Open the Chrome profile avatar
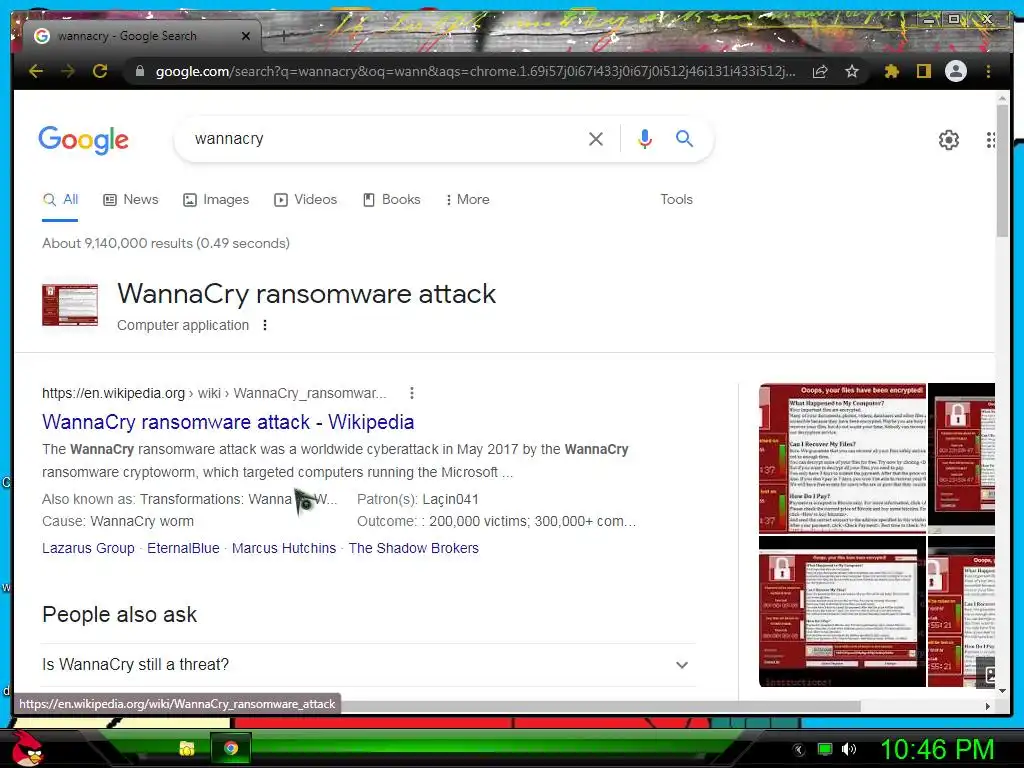Viewport: 1024px width, 768px height. [956, 71]
